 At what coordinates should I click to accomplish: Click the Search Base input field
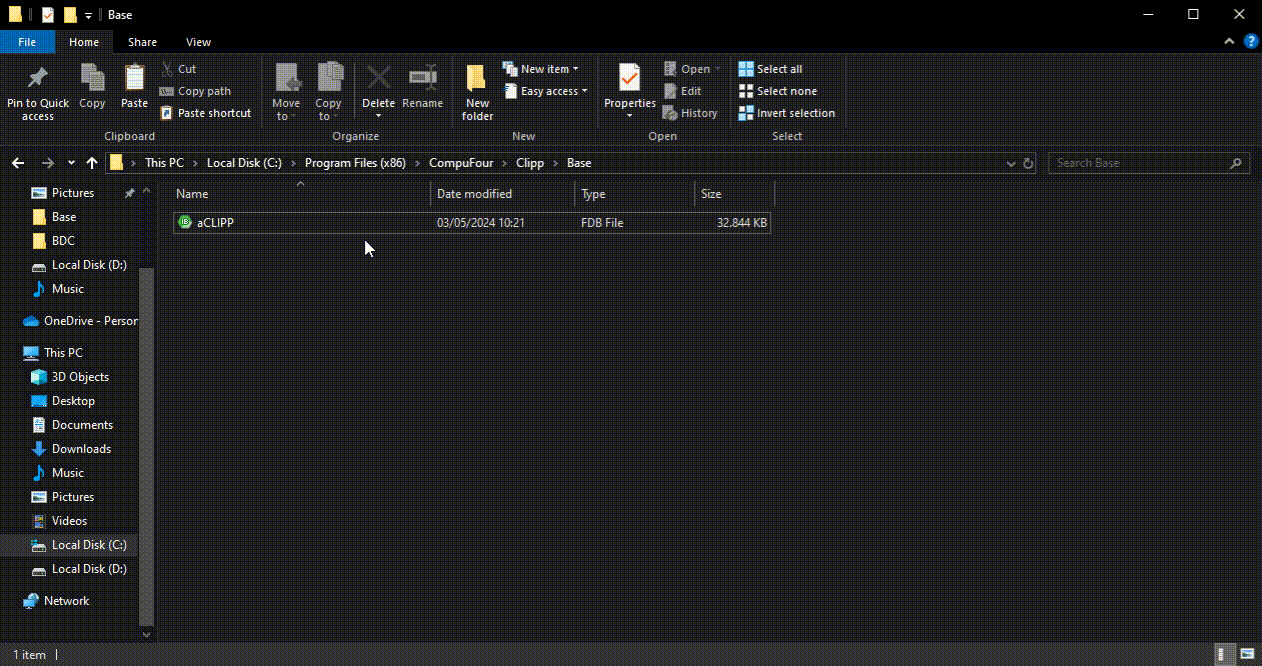[x=1138, y=163]
